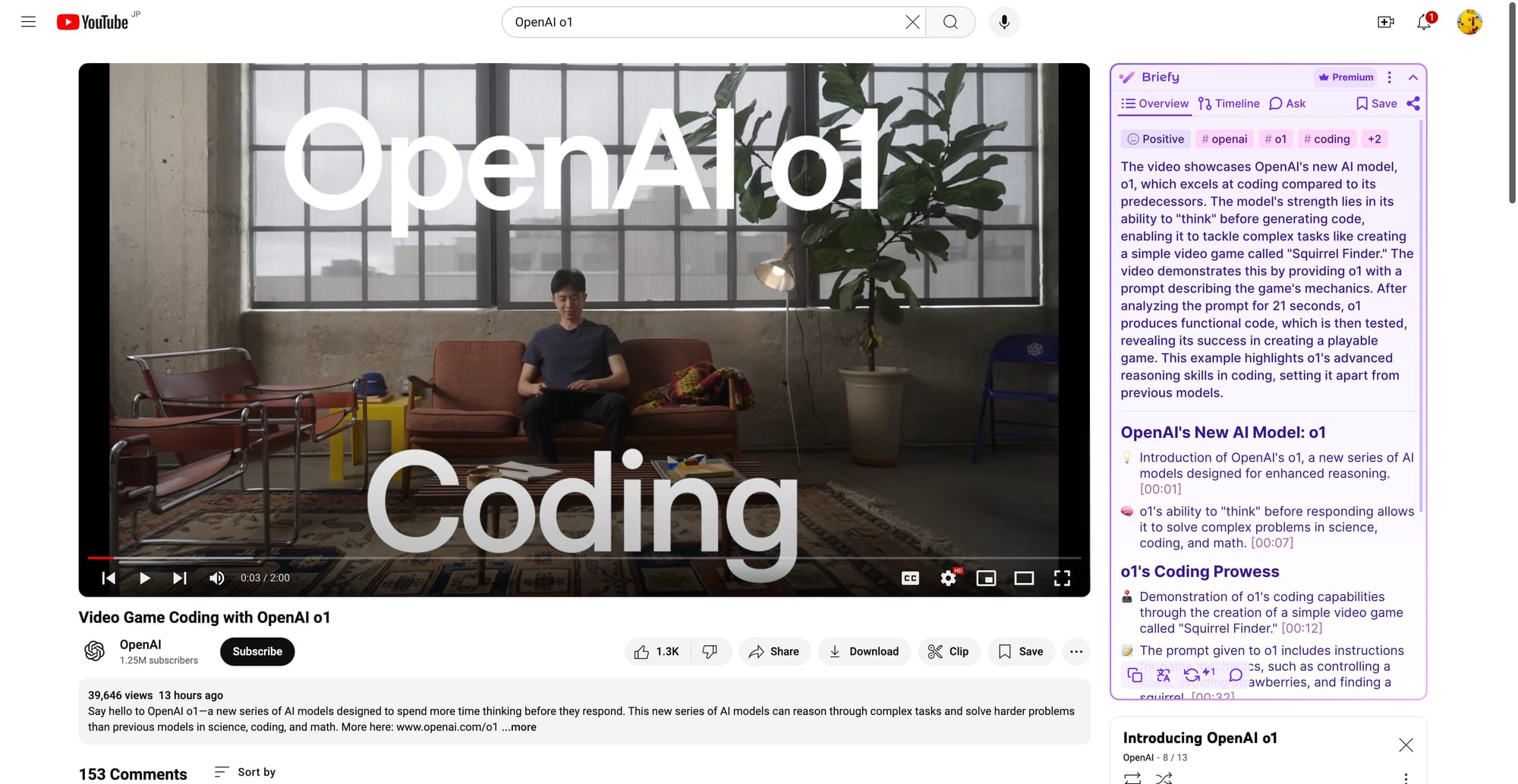
Task: Go to YouTube home via logo
Action: click(93, 22)
